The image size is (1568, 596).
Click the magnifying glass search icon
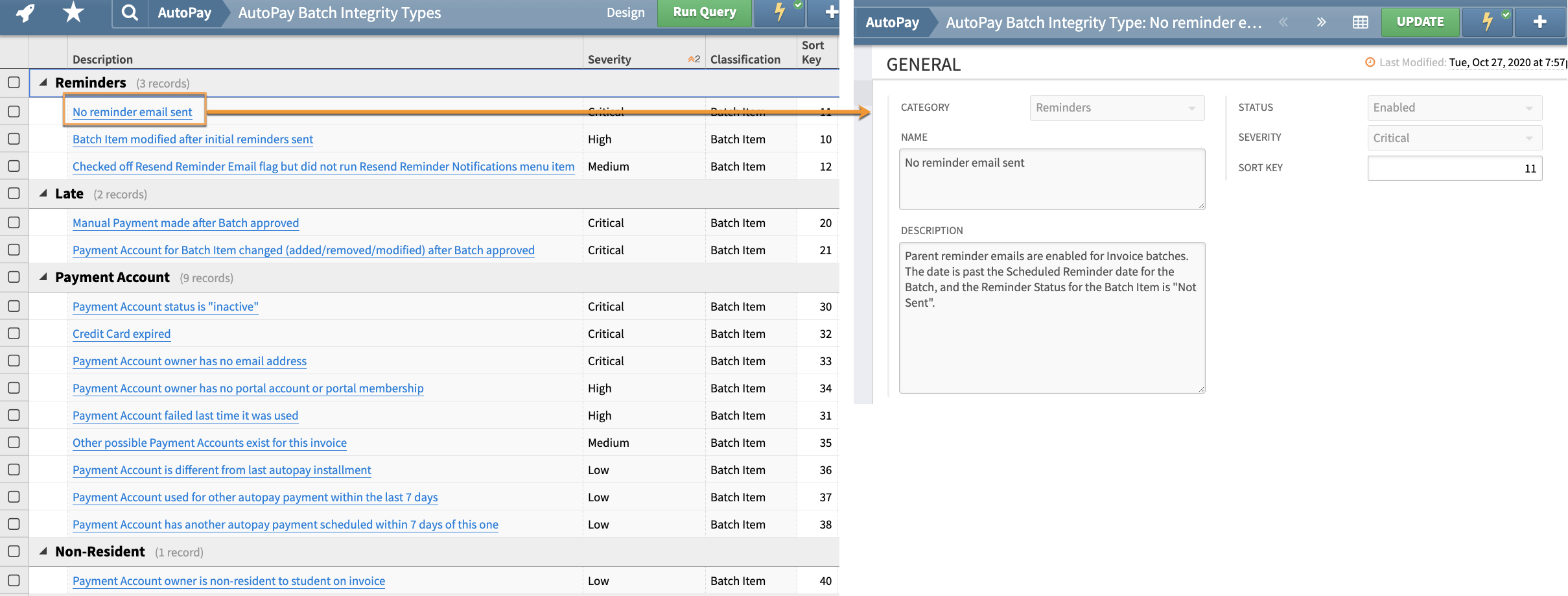point(130,12)
